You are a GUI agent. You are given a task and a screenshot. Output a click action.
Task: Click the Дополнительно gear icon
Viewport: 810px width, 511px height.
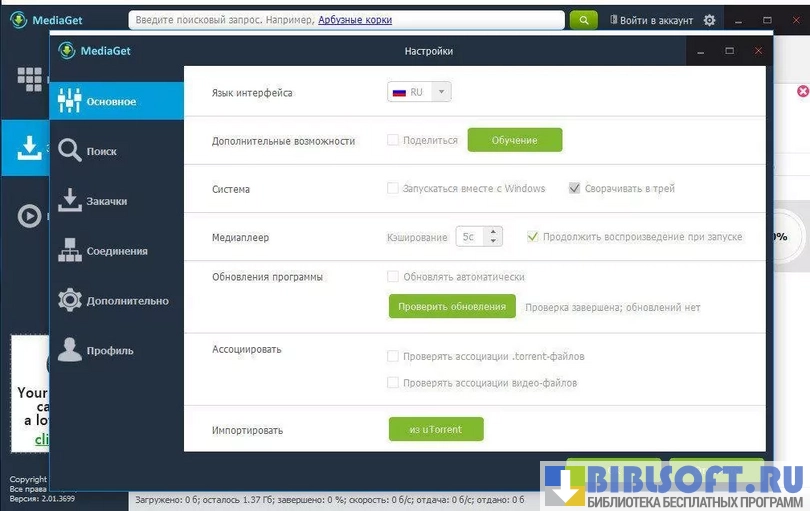click(69, 300)
